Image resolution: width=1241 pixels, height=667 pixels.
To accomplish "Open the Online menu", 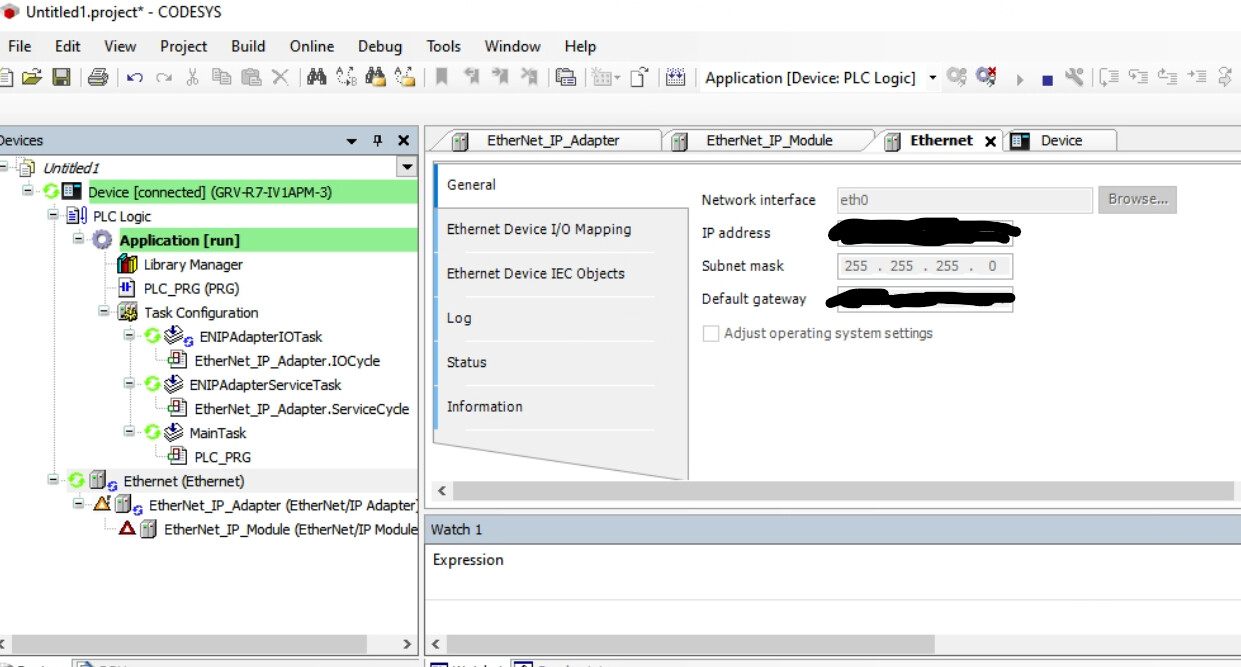I will pyautogui.click(x=312, y=46).
